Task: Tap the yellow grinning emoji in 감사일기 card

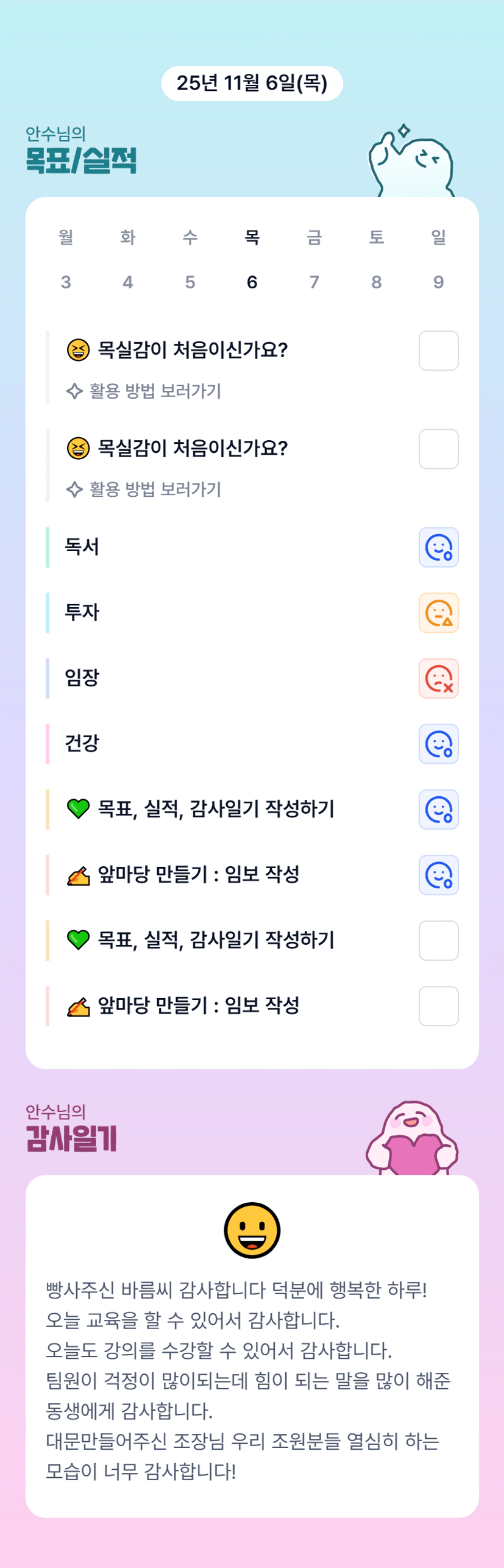Action: click(x=252, y=1230)
